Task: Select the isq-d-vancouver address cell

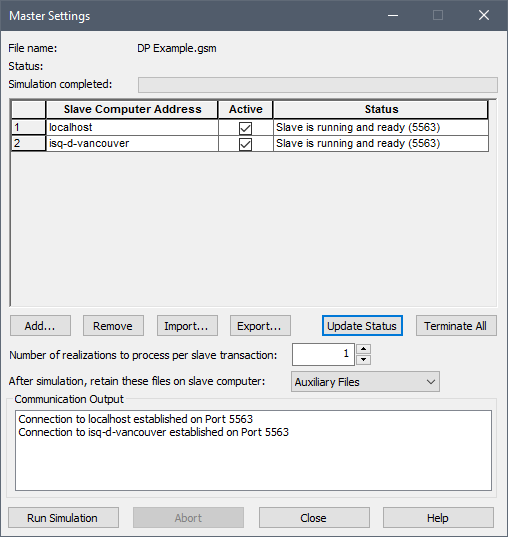Action: 132,143
